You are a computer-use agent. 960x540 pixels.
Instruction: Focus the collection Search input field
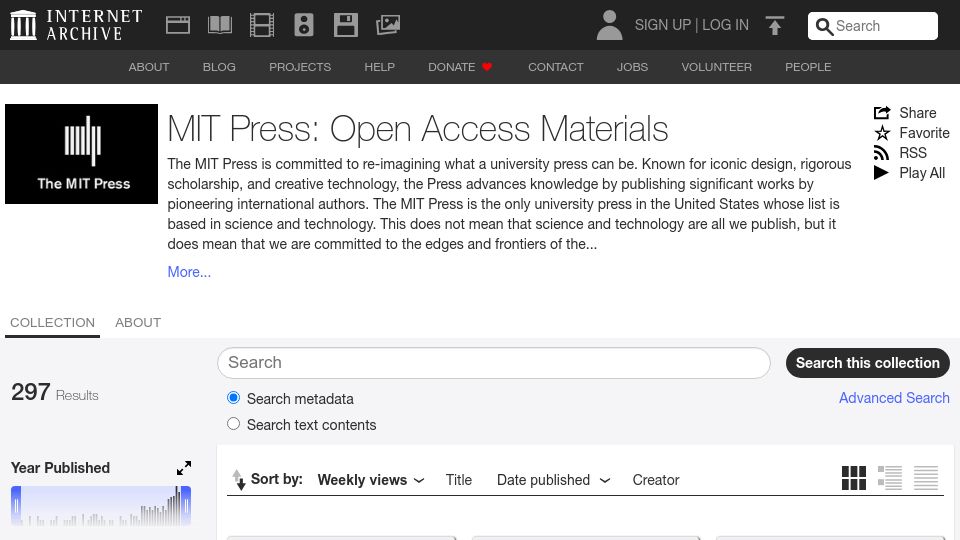click(493, 363)
